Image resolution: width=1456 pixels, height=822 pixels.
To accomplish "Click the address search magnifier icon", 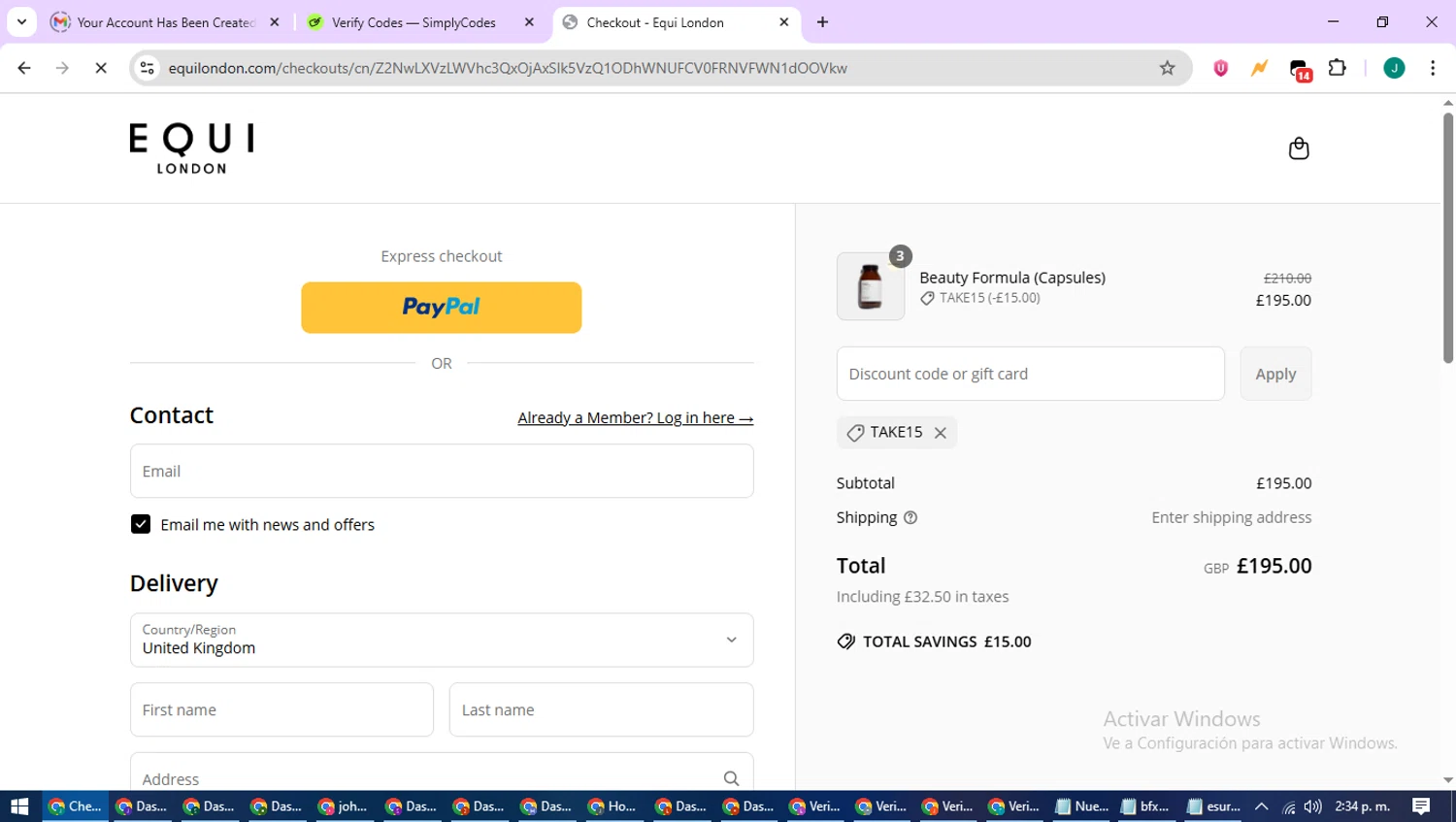I will 731,778.
